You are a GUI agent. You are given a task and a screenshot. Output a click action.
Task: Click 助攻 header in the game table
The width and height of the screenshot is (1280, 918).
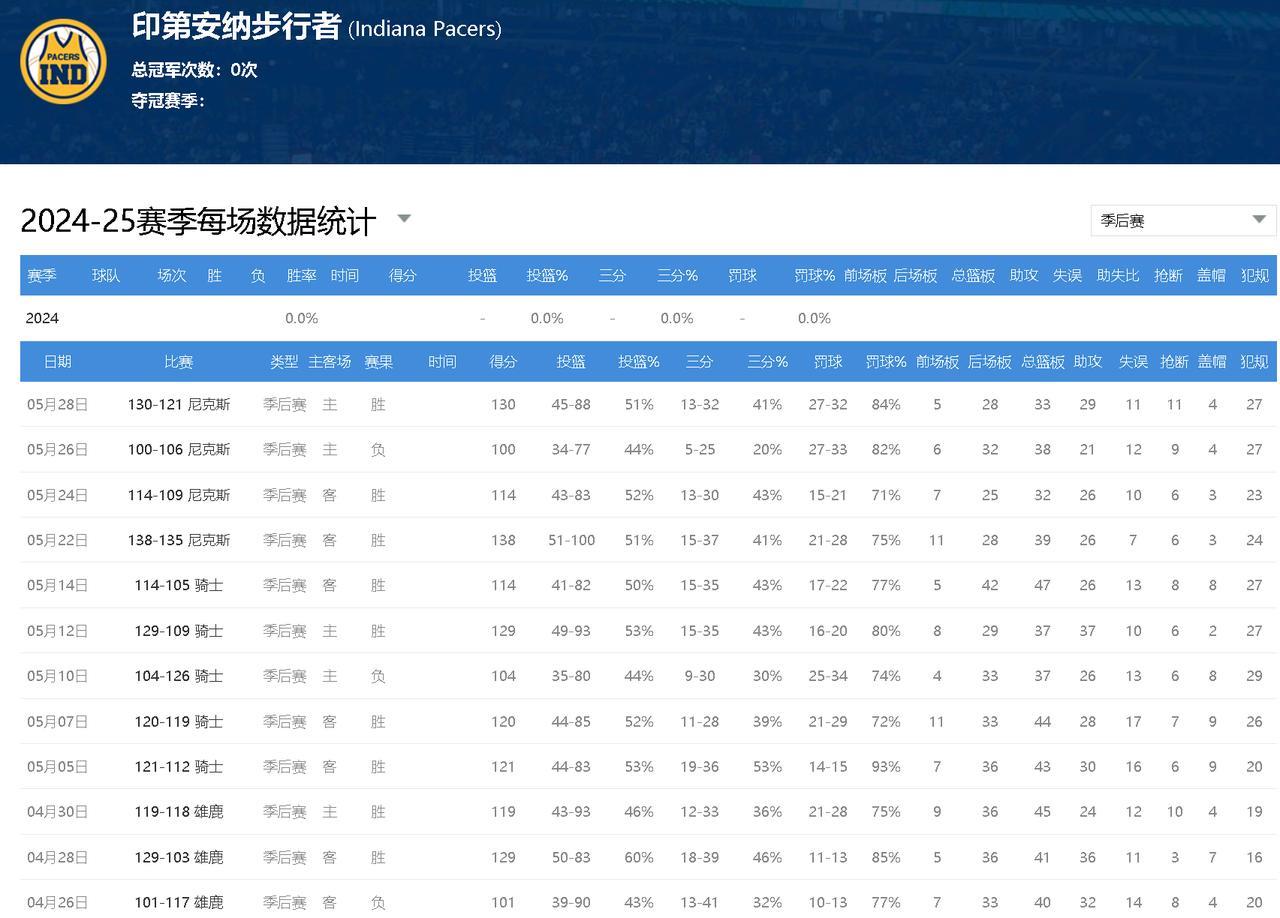click(x=1088, y=361)
